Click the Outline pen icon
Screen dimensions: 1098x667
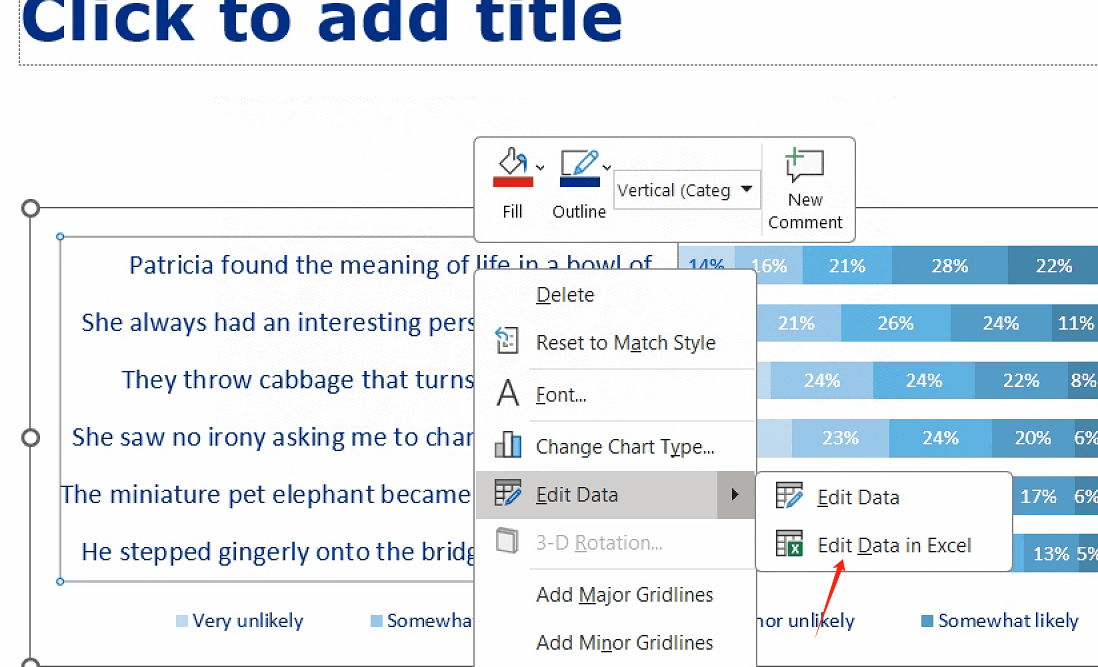point(580,162)
